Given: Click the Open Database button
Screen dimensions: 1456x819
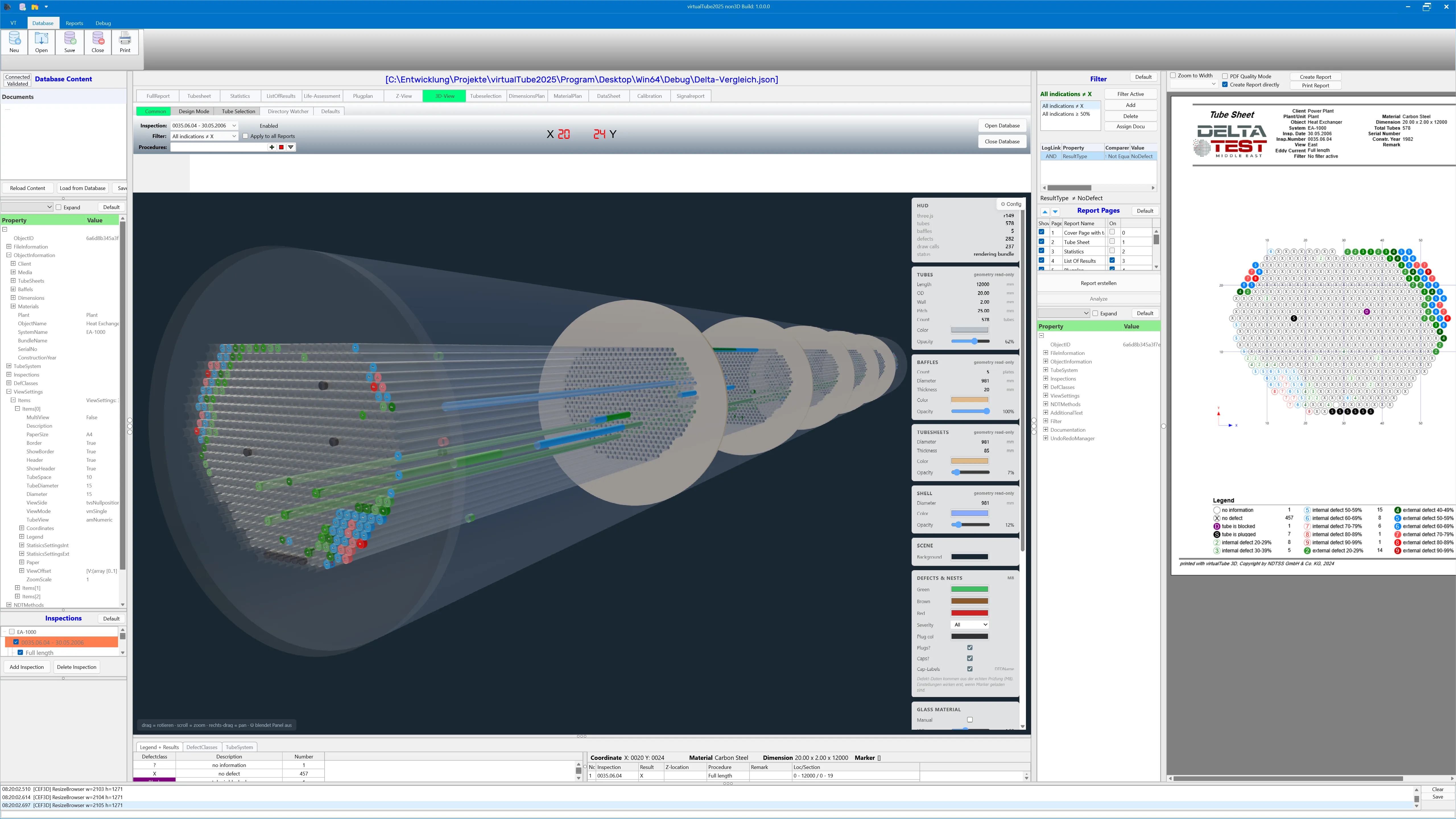Looking at the screenshot, I should [1001, 125].
